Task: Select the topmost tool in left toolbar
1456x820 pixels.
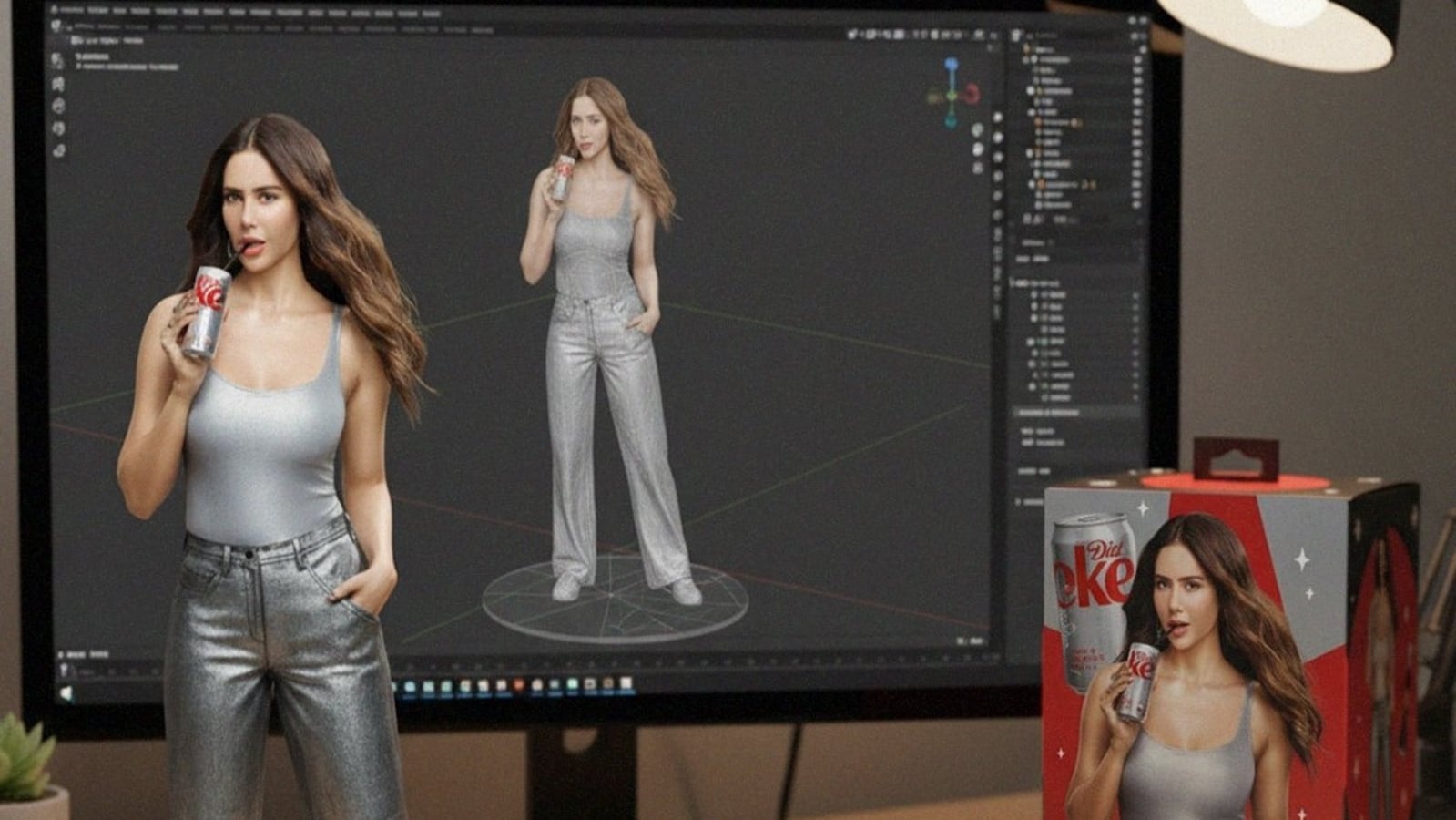Action: pos(58,61)
